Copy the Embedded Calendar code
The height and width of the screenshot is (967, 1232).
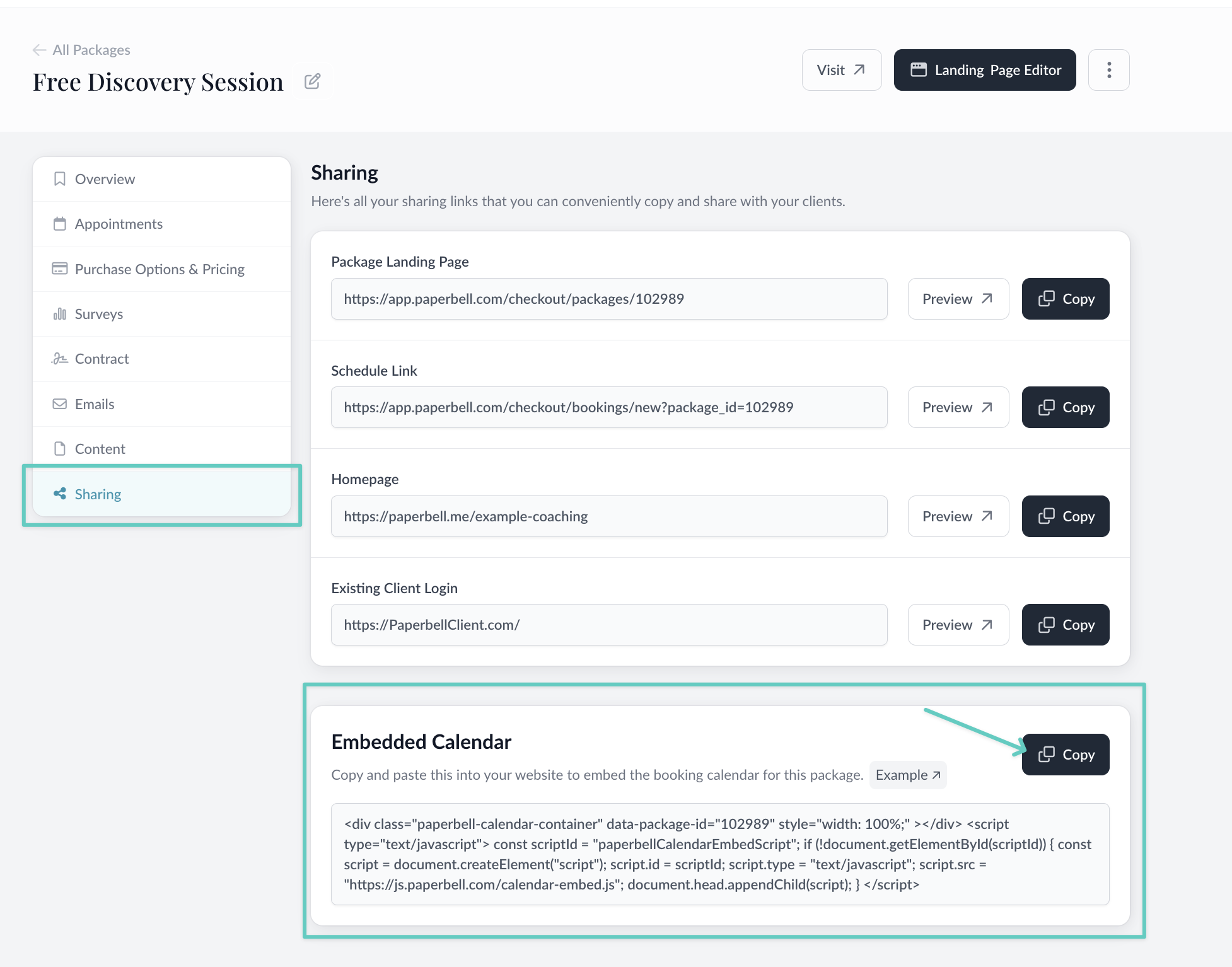tap(1065, 755)
